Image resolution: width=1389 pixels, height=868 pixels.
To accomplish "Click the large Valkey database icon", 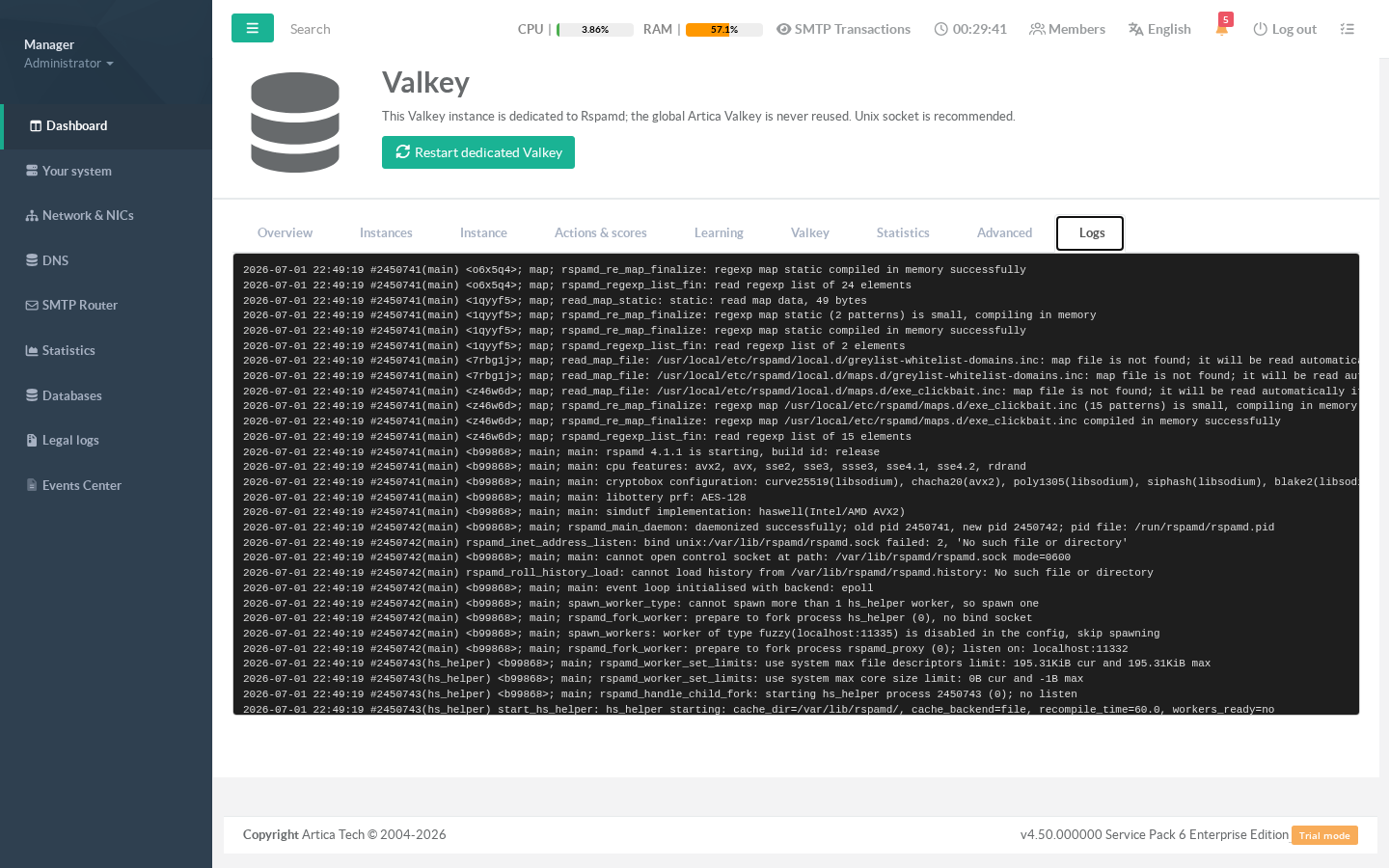I will (x=295, y=122).
